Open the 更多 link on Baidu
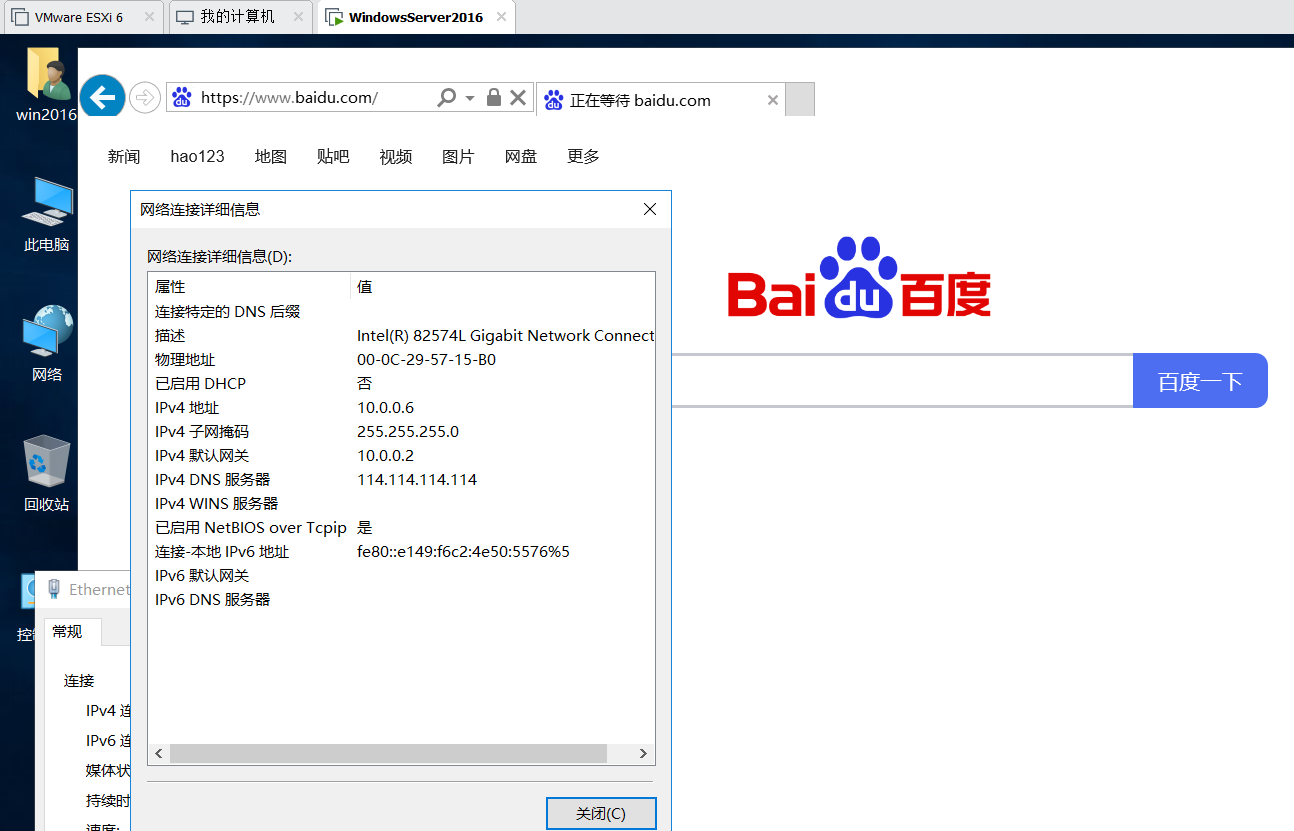Image resolution: width=1294 pixels, height=831 pixels. point(583,156)
